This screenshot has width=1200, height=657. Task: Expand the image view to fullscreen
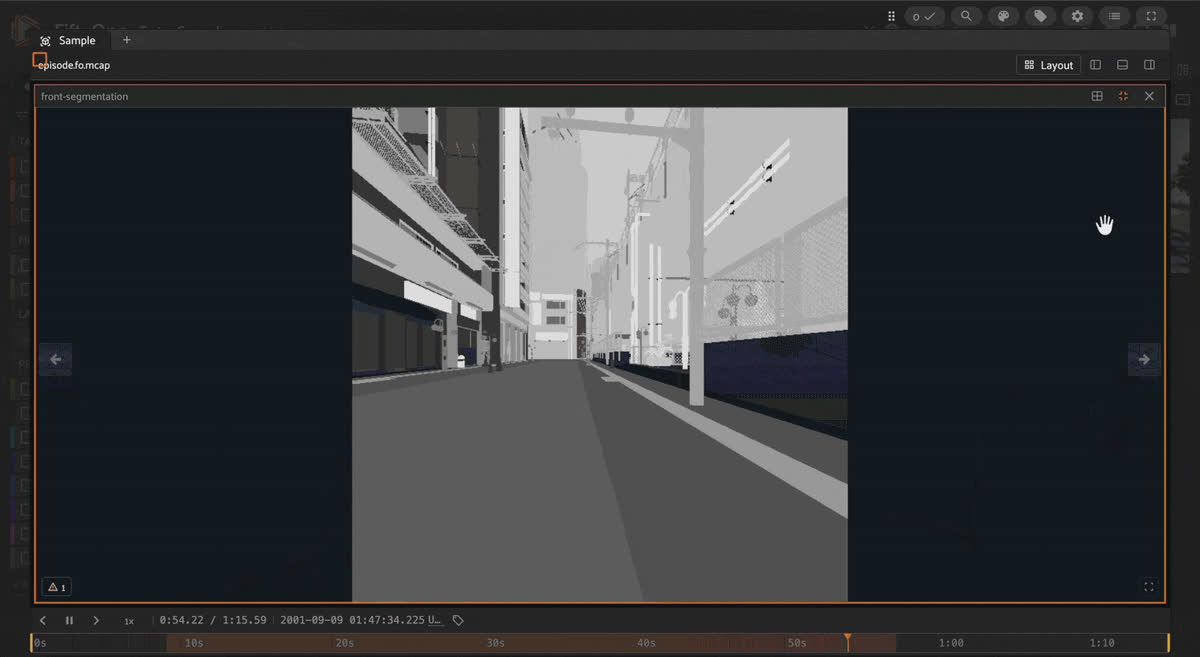pyautogui.click(x=1148, y=587)
